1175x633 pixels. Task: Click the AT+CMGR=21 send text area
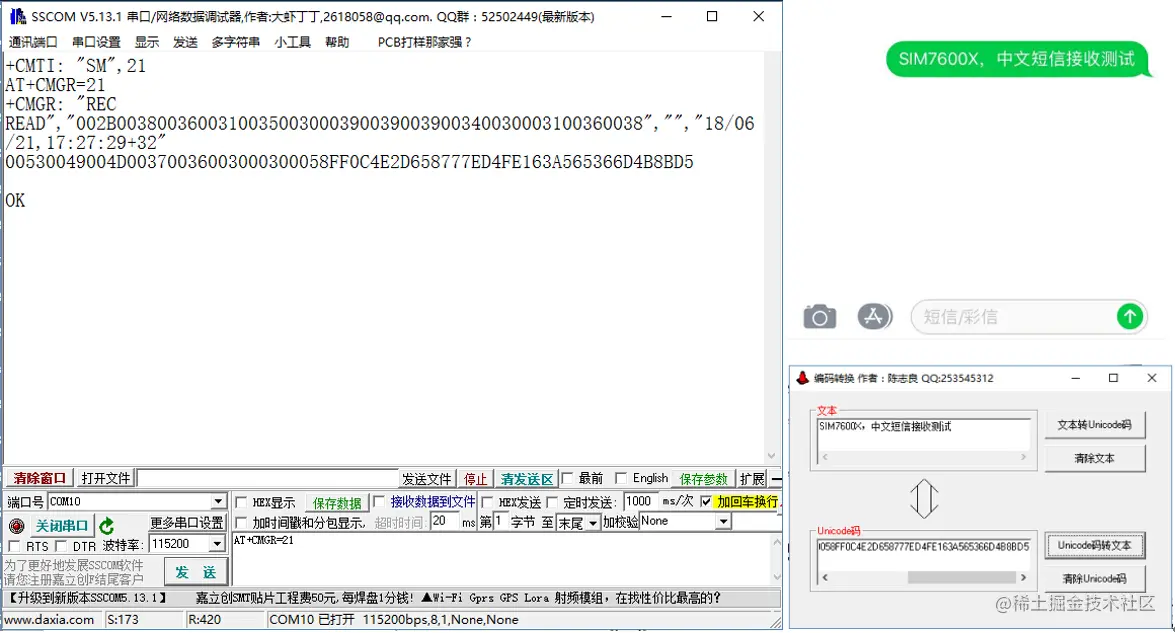click(x=500, y=559)
